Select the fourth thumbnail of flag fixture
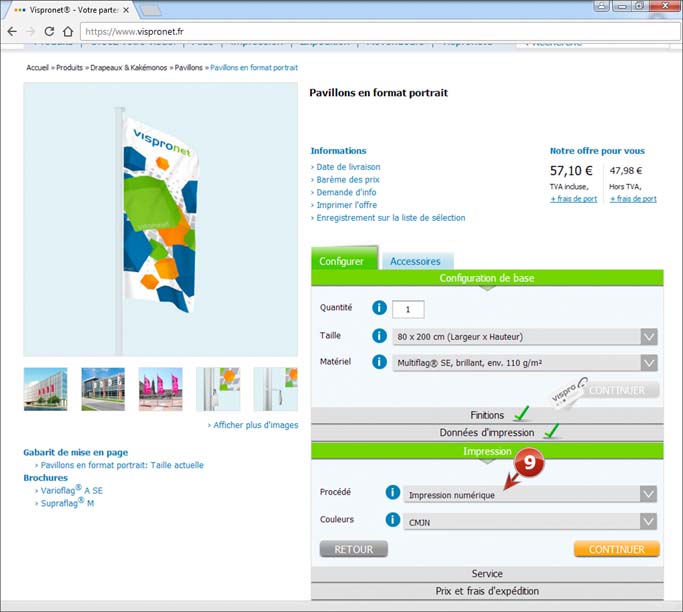This screenshot has height=612, width=683. click(218, 389)
